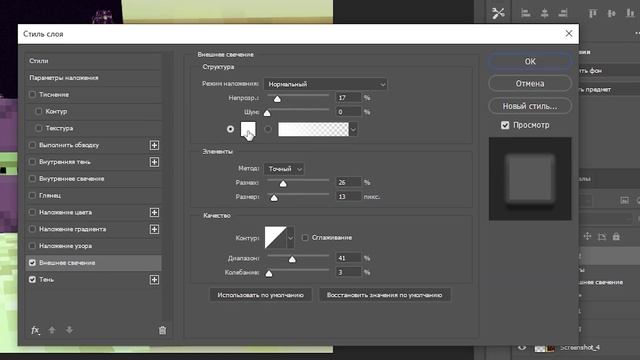
Task: Open the Контур contour picker arrow
Action: coord(290,238)
